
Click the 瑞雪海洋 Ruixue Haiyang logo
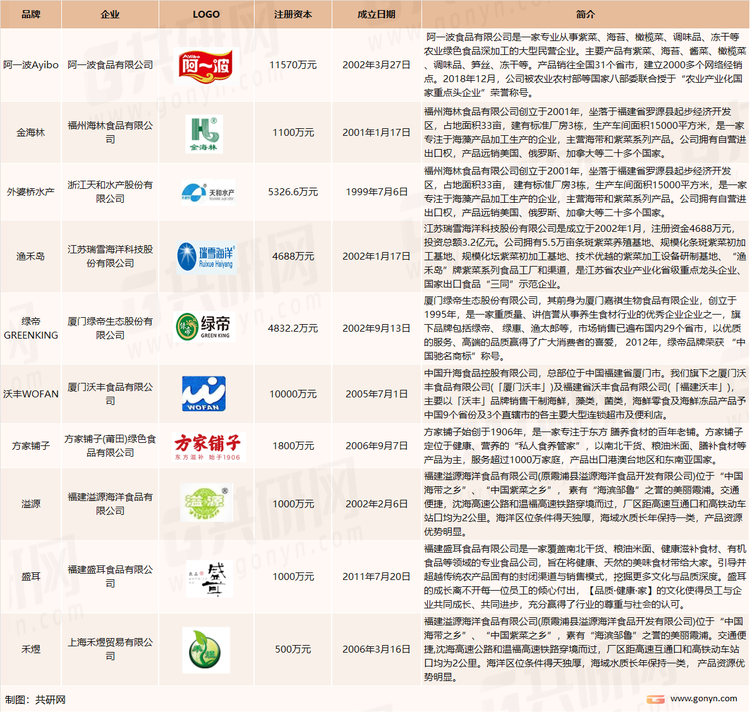click(x=209, y=255)
